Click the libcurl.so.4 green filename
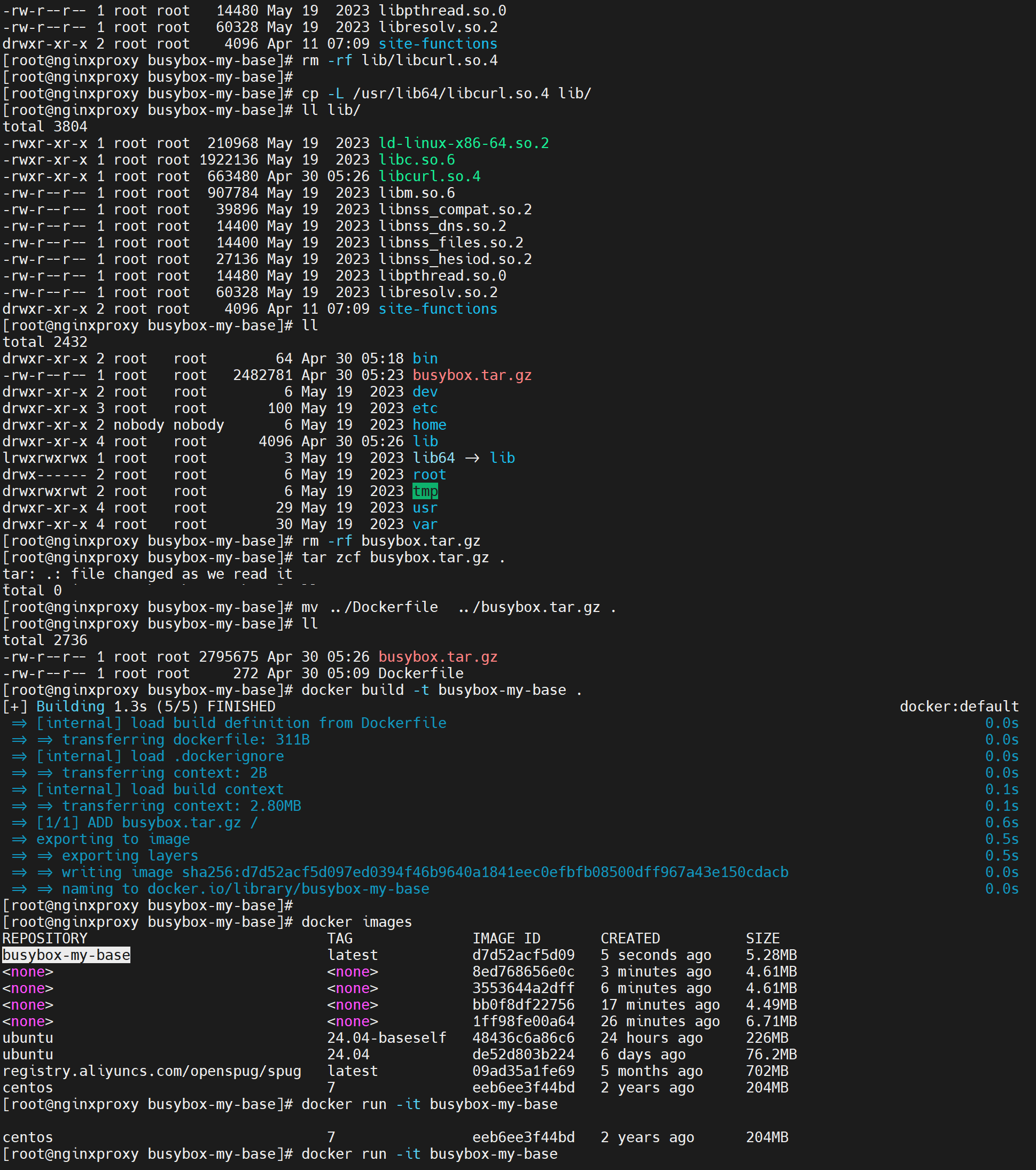 [429, 176]
